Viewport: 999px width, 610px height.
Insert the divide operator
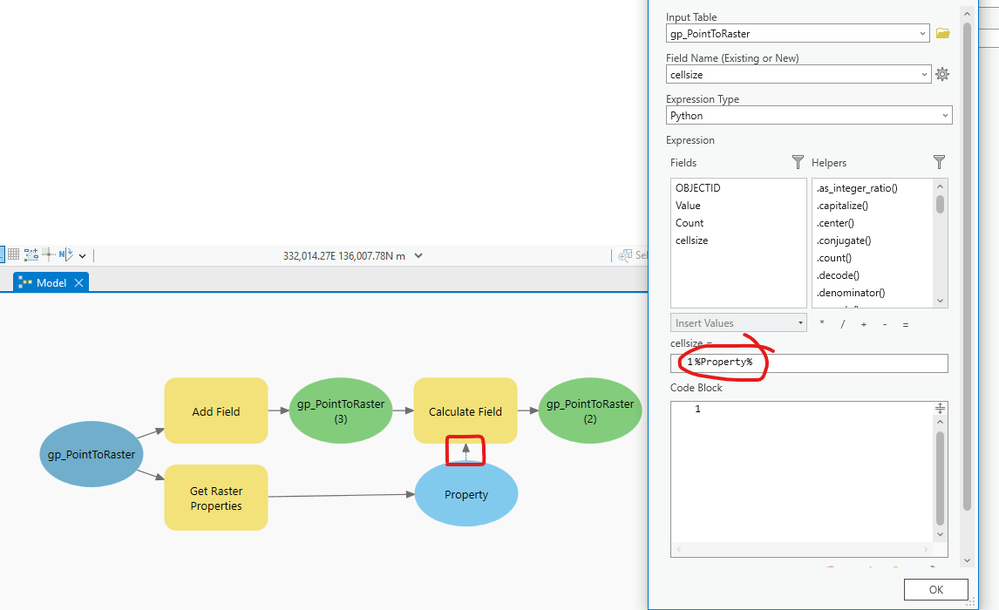842,324
